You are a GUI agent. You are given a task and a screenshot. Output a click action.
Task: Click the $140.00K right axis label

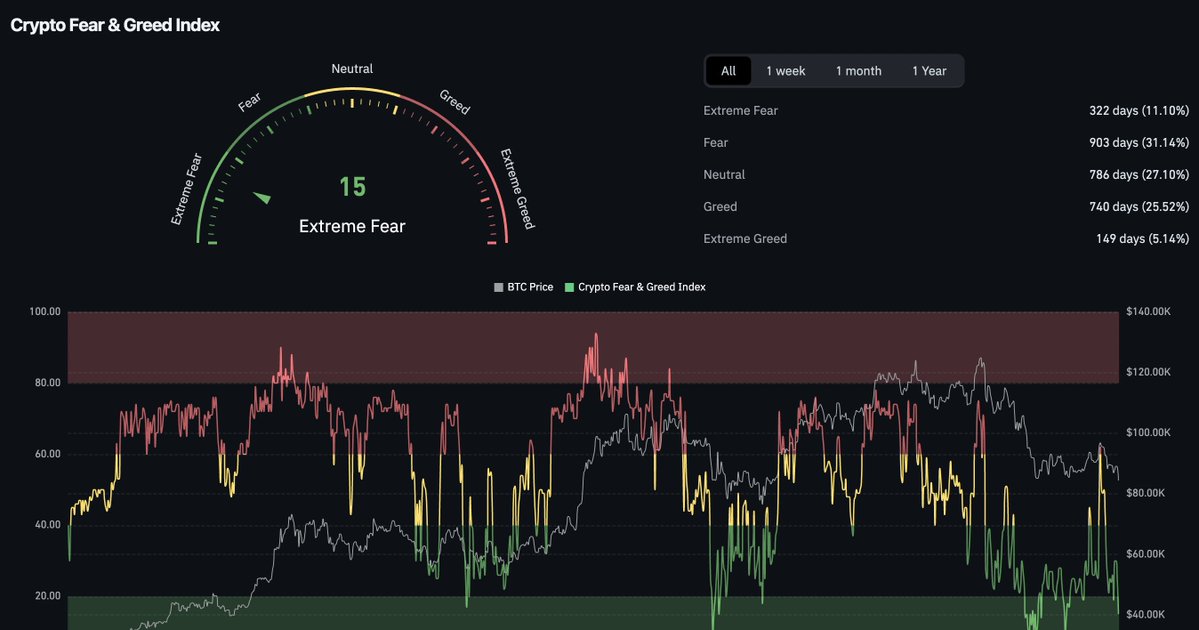[1148, 311]
